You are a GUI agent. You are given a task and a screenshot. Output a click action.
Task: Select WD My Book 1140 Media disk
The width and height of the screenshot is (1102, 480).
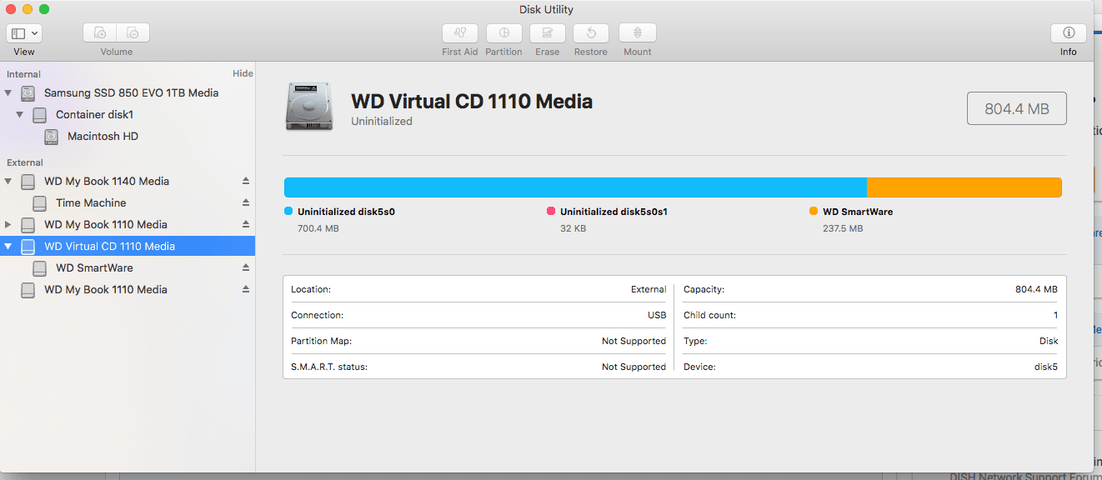tap(106, 181)
